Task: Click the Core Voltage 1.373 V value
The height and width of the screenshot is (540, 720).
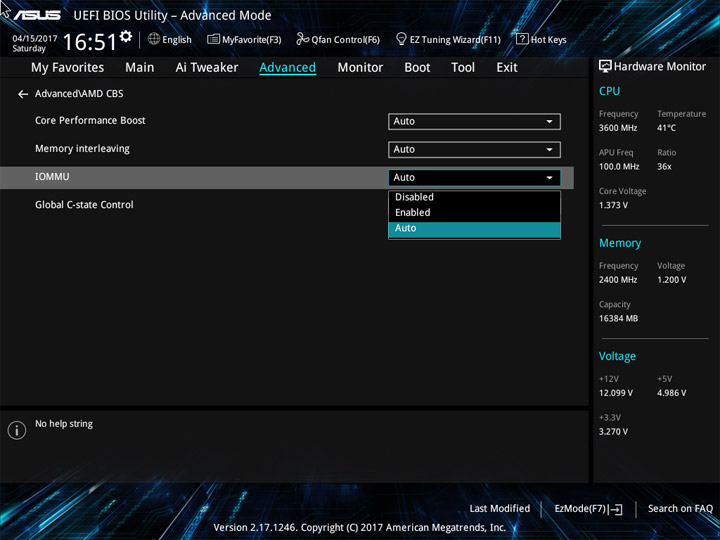Action: pyautogui.click(x=613, y=205)
